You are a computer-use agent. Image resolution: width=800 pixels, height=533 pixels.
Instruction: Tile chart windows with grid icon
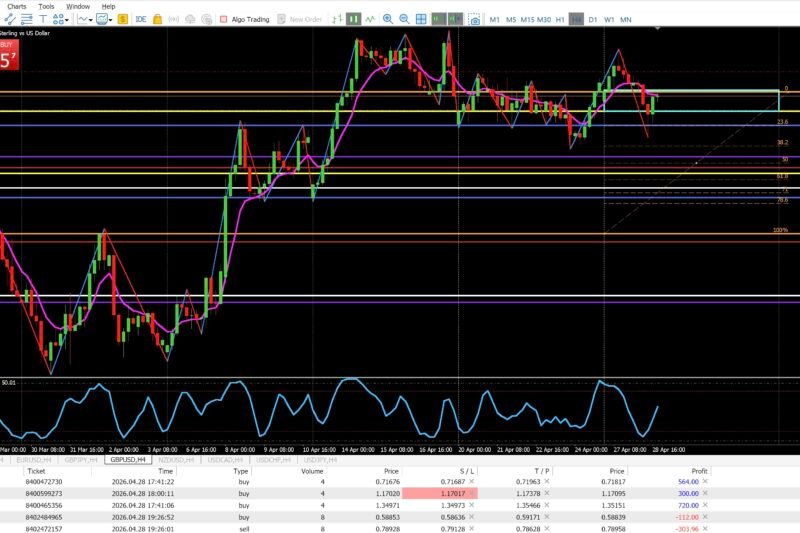pos(421,19)
